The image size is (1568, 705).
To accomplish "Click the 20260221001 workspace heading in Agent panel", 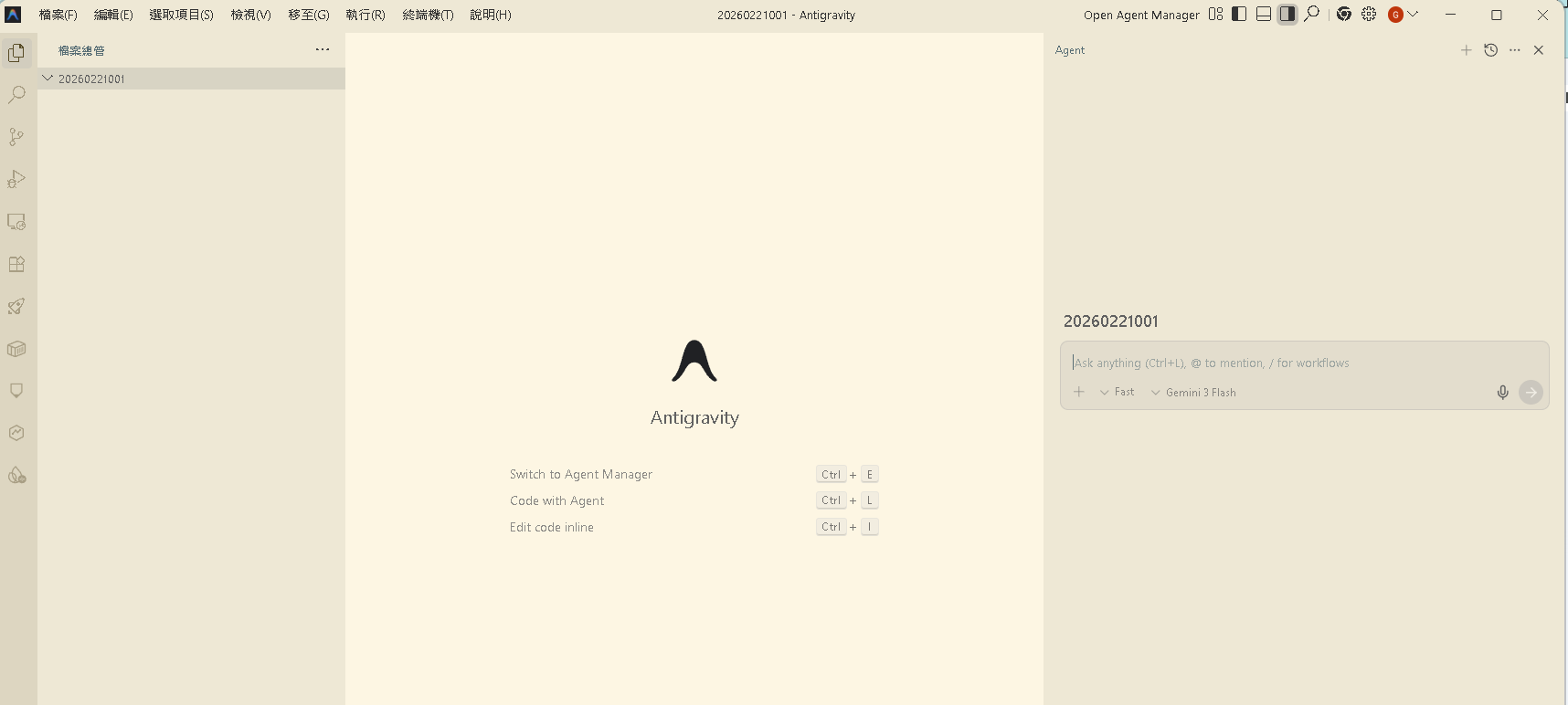I will [x=1110, y=321].
